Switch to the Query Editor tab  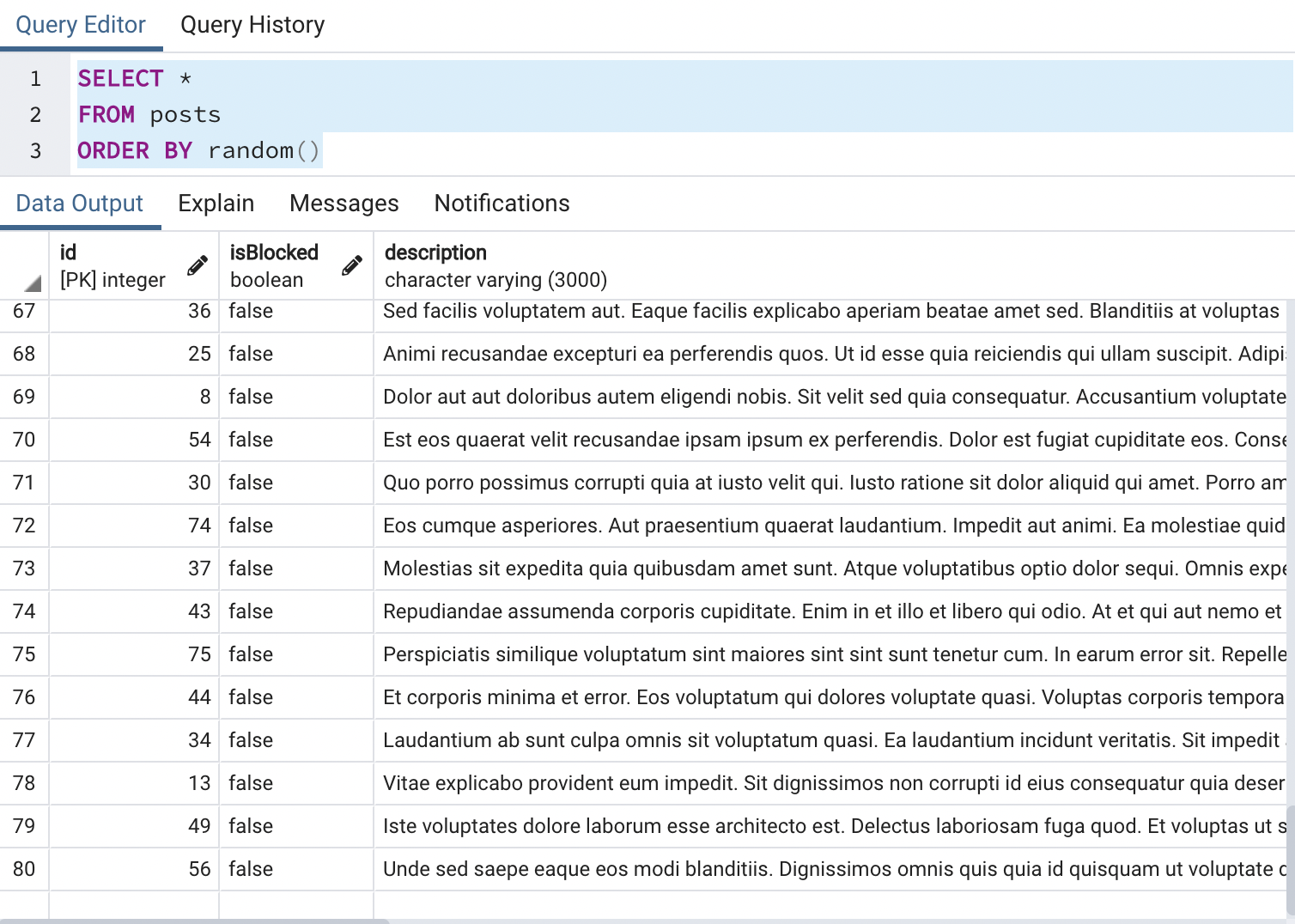pos(81,25)
